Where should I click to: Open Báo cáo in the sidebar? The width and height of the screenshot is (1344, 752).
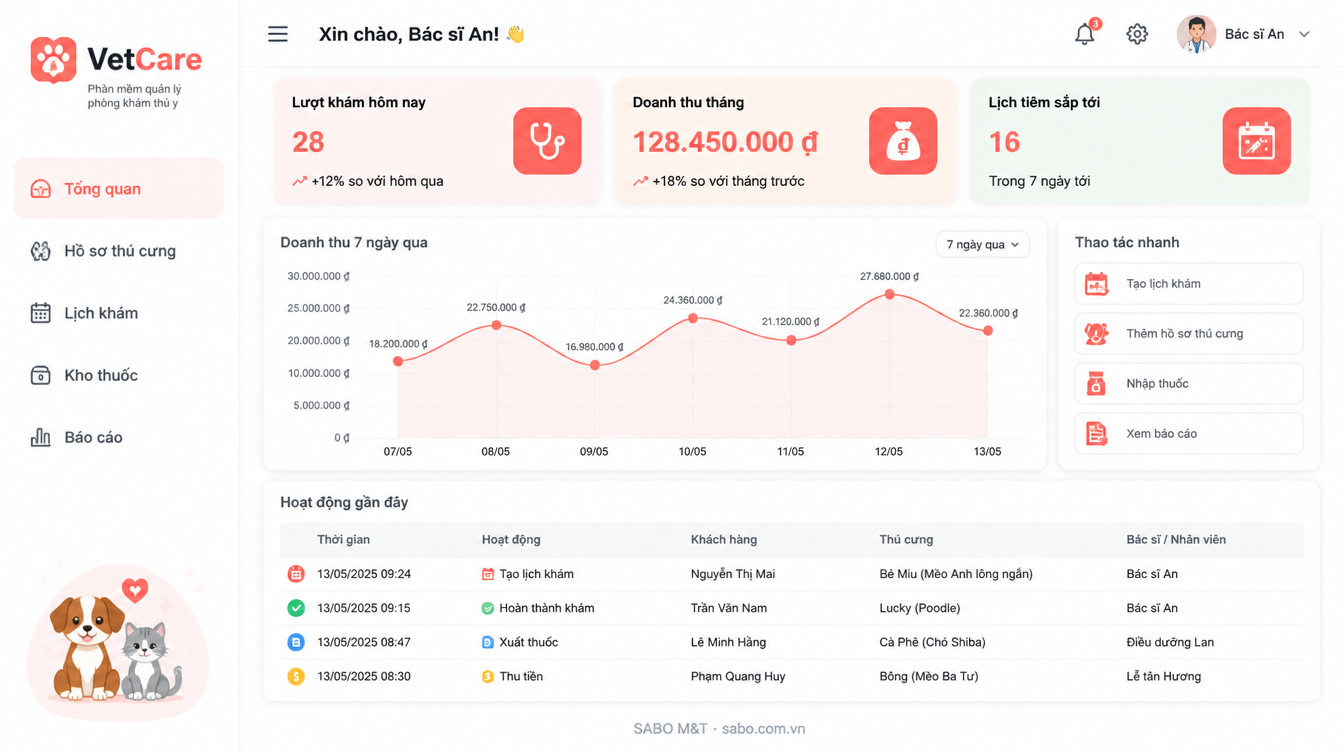pos(119,437)
